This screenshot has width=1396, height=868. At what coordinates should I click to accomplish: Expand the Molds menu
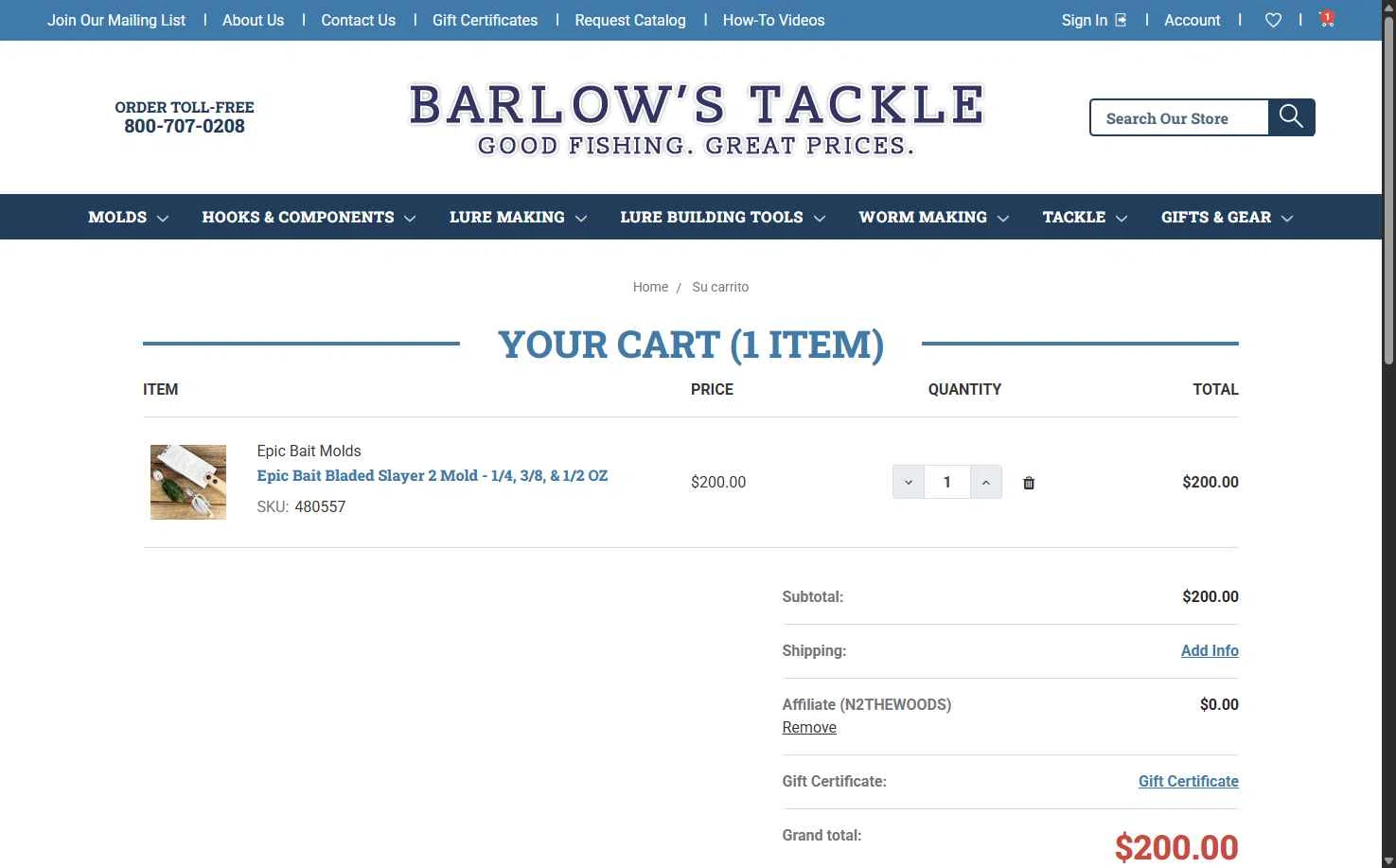(x=128, y=217)
